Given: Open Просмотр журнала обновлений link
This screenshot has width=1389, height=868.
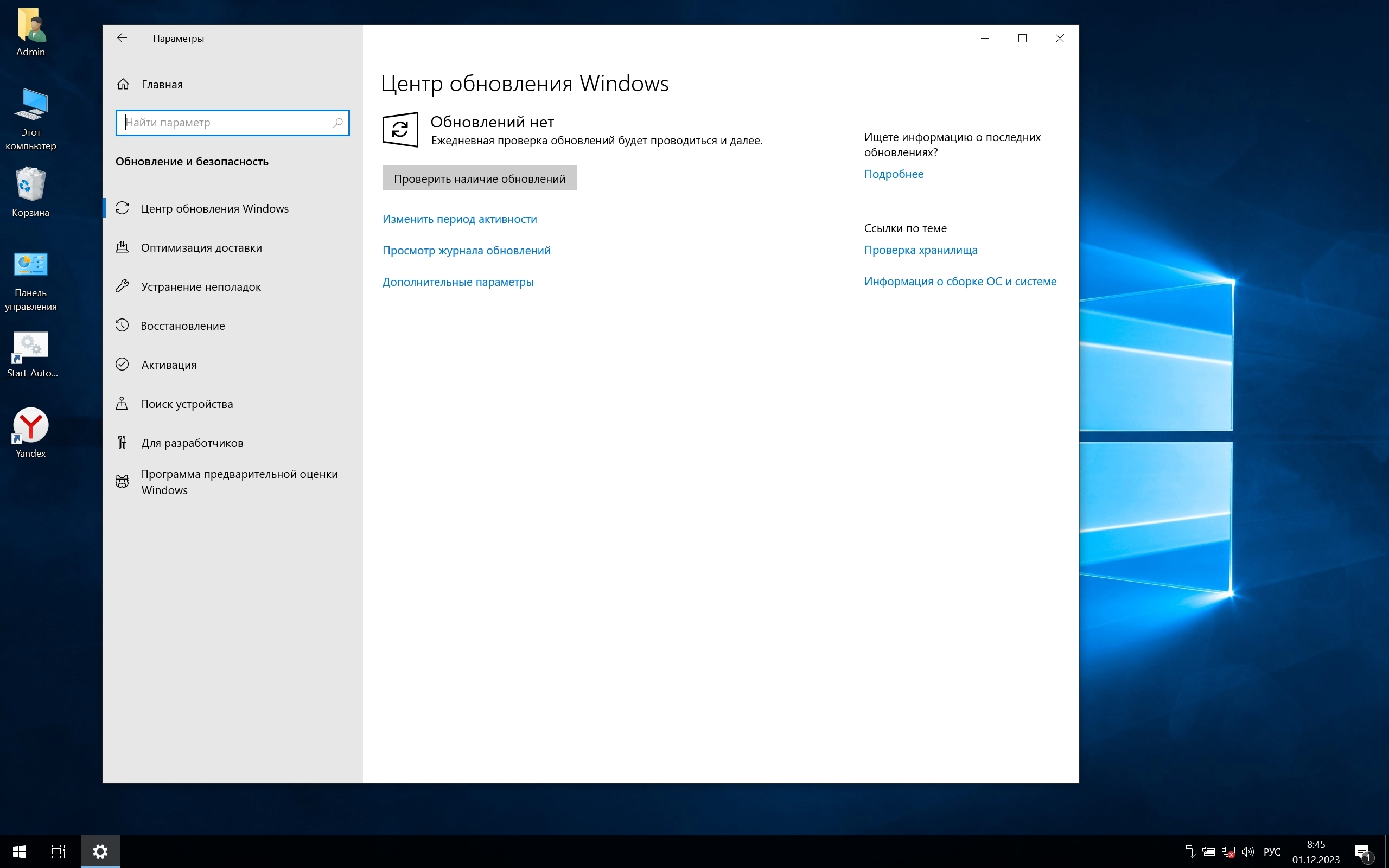Looking at the screenshot, I should click(466, 250).
